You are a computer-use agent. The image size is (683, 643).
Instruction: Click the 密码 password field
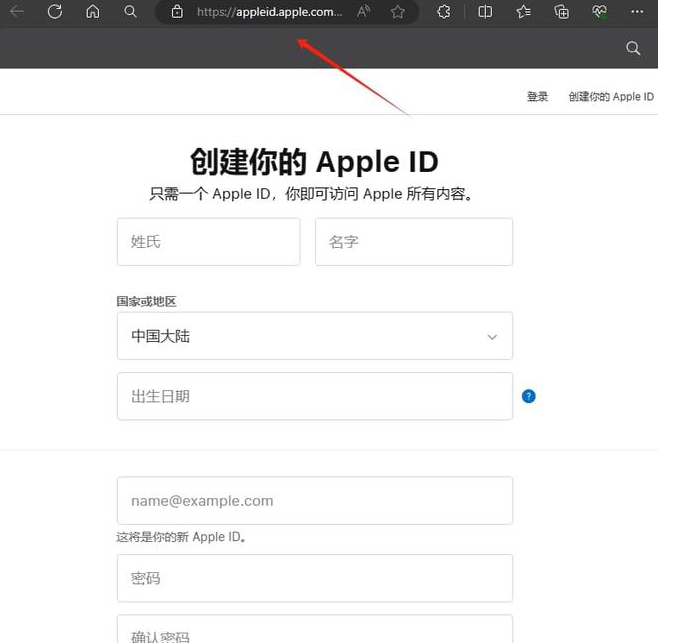(314, 578)
